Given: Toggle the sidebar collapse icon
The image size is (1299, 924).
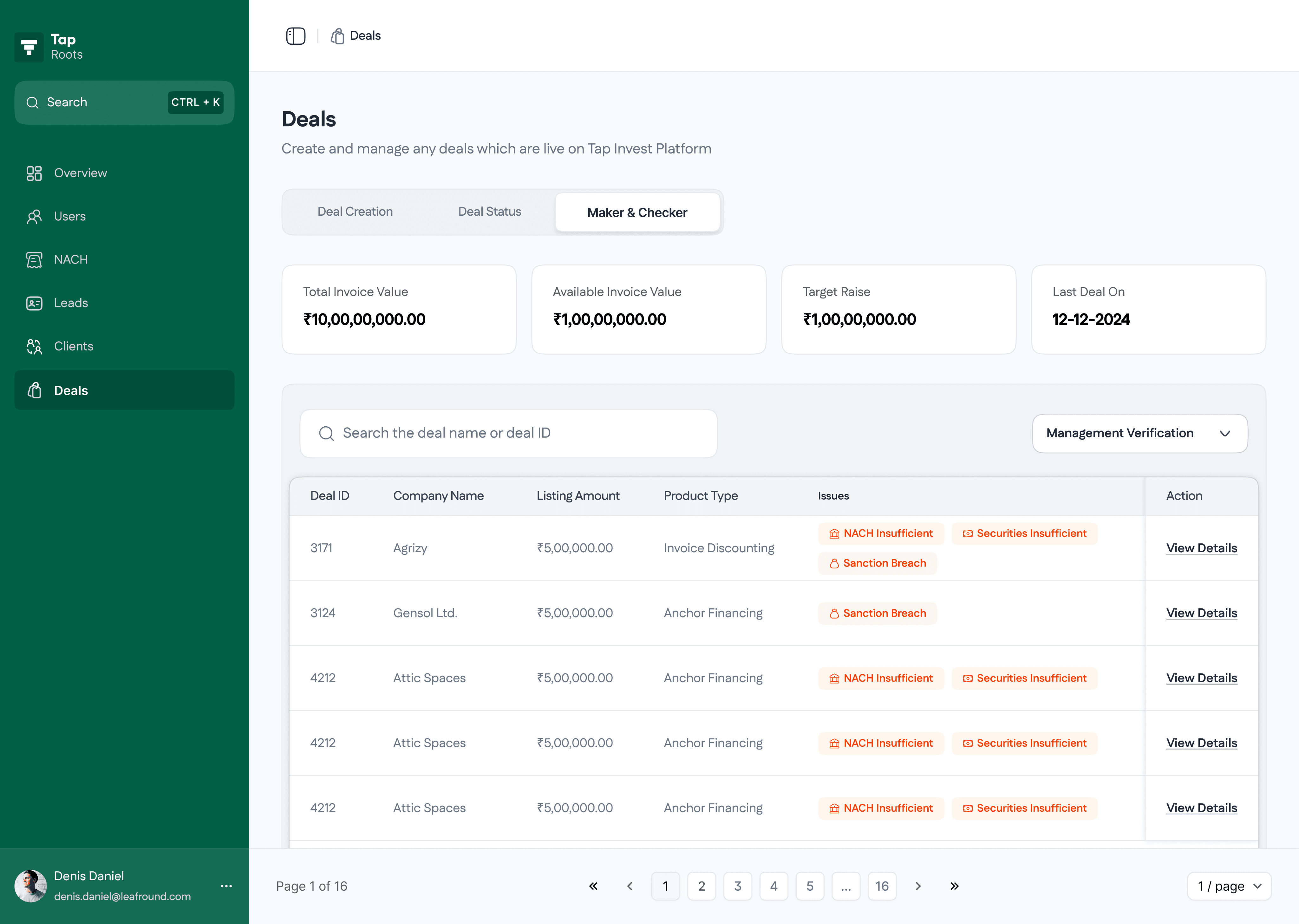Looking at the screenshot, I should [295, 36].
